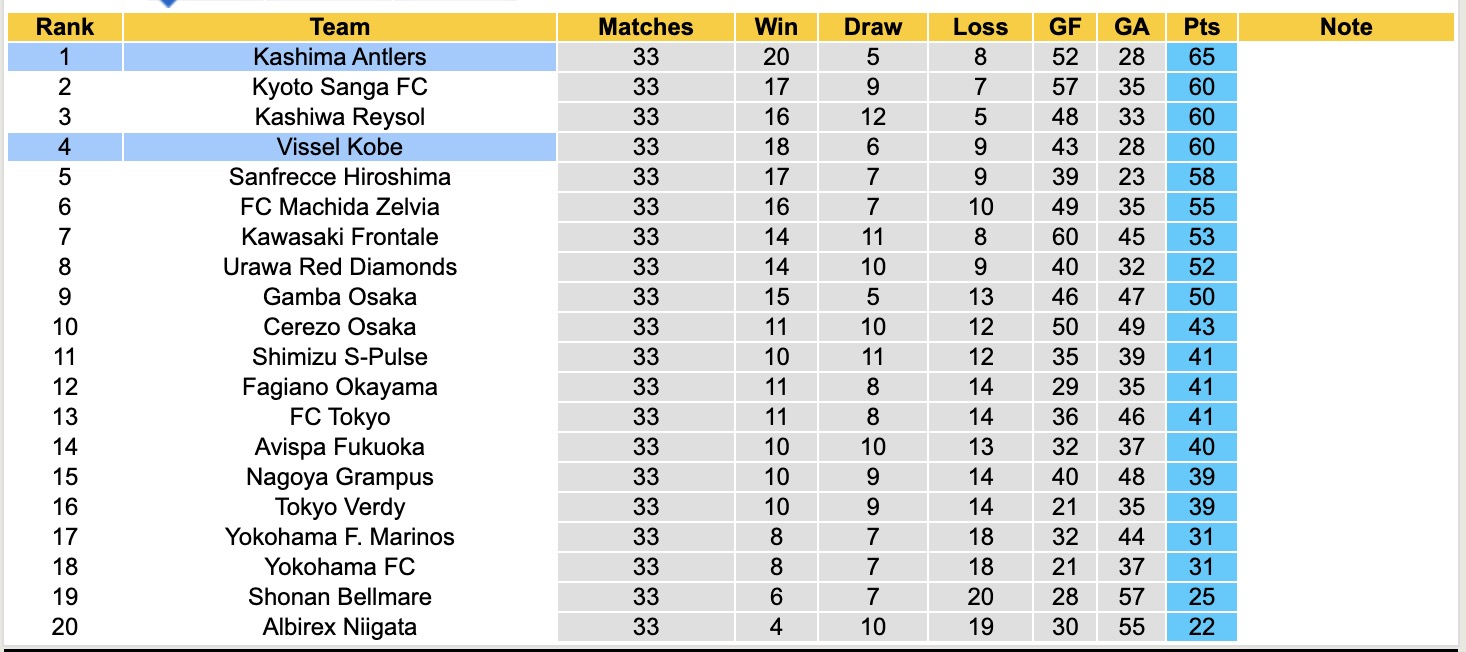This screenshot has width=1466, height=652.
Task: Click Kashima Antlers' 65 points cell
Action: pyautogui.click(x=1201, y=57)
